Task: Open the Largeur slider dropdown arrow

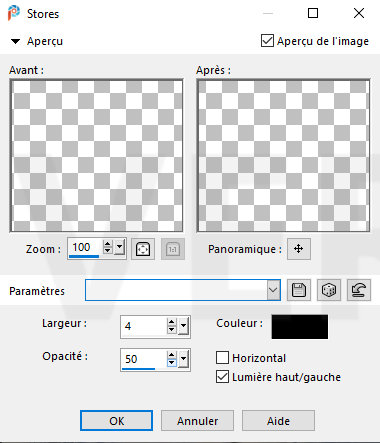Action: [184, 326]
